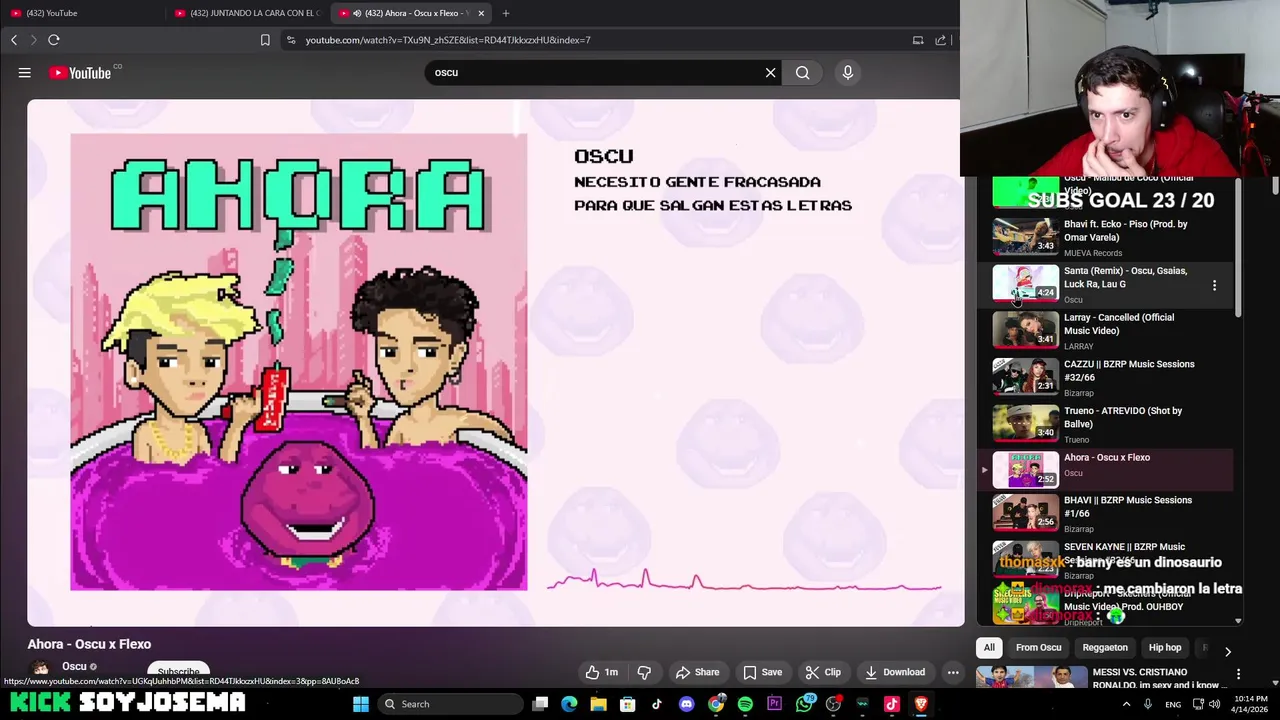The image size is (1280, 720).
Task: Create a clip with the Clip button
Action: click(823, 672)
